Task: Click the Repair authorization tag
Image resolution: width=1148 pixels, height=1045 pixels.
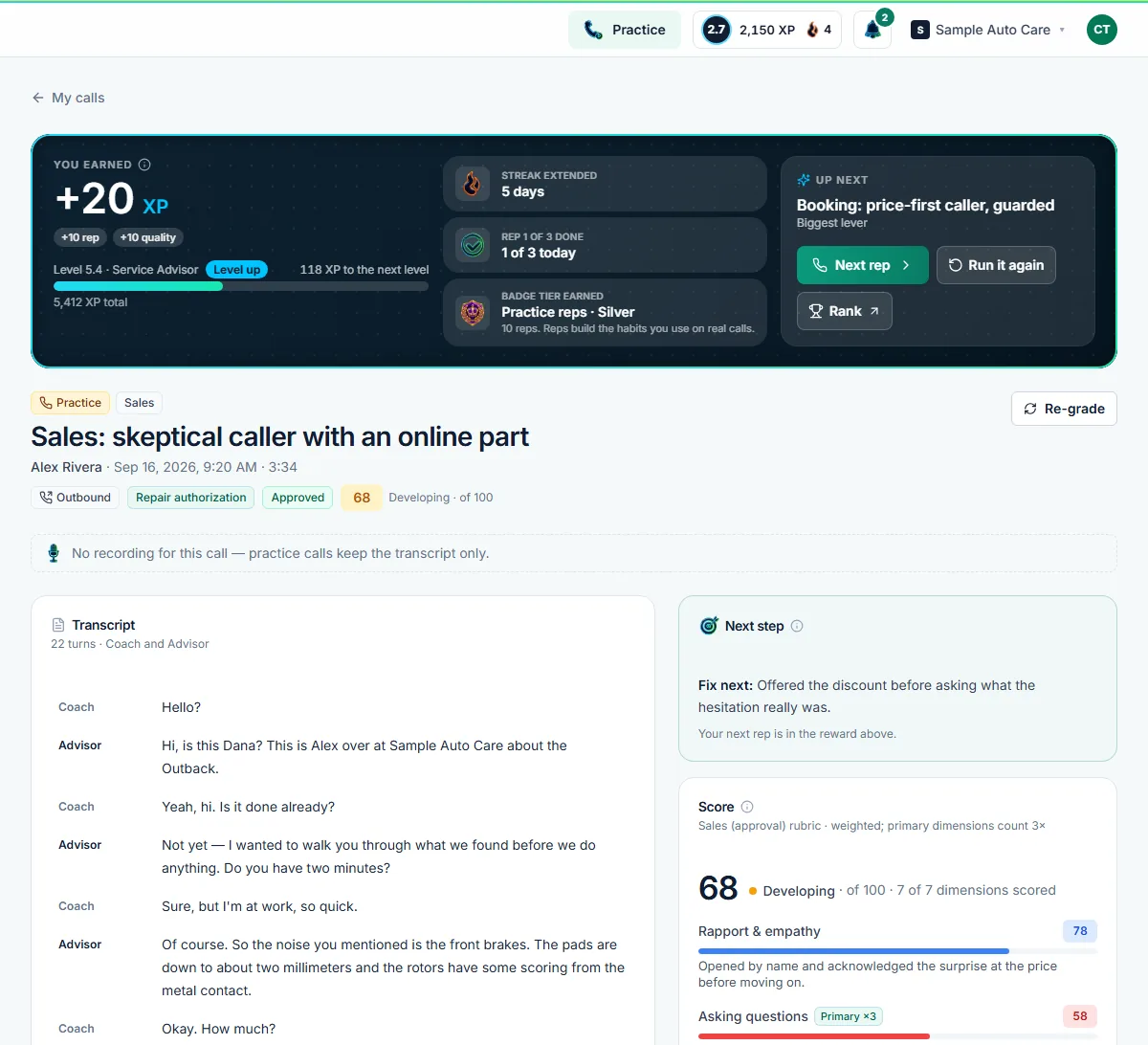Action: tap(191, 498)
